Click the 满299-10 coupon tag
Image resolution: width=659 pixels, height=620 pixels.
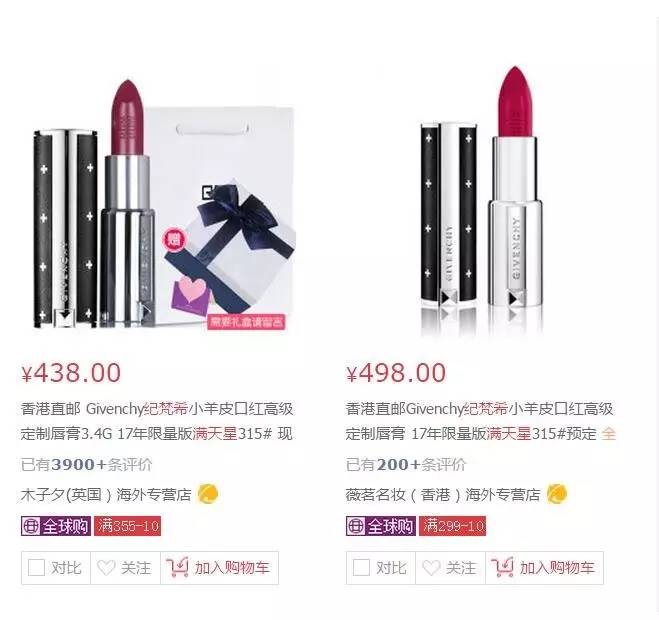(453, 526)
